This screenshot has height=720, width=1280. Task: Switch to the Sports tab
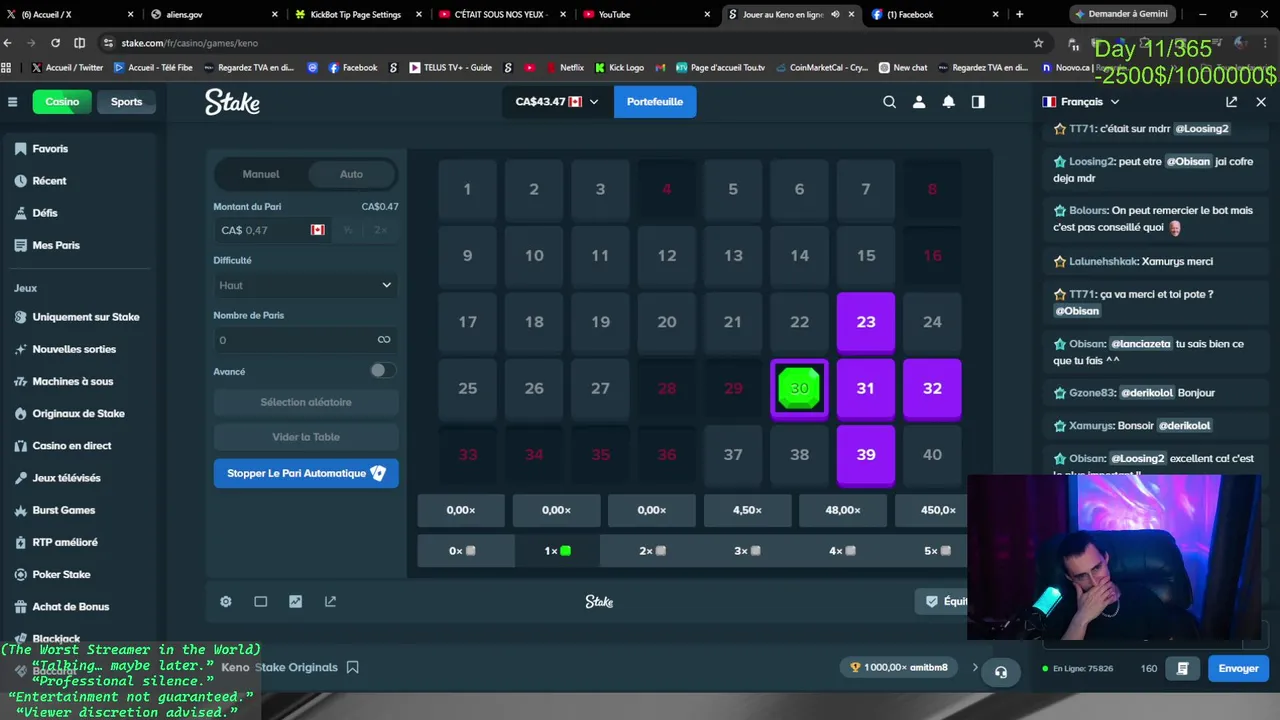[x=126, y=102]
